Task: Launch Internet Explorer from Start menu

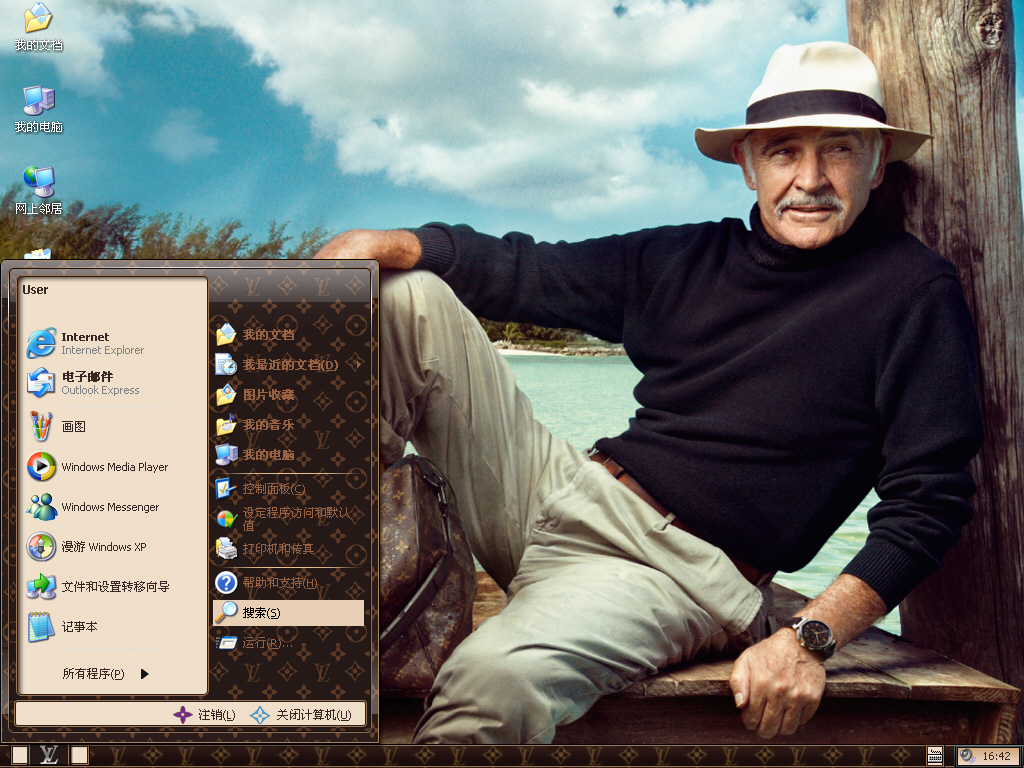Action: click(x=41, y=344)
